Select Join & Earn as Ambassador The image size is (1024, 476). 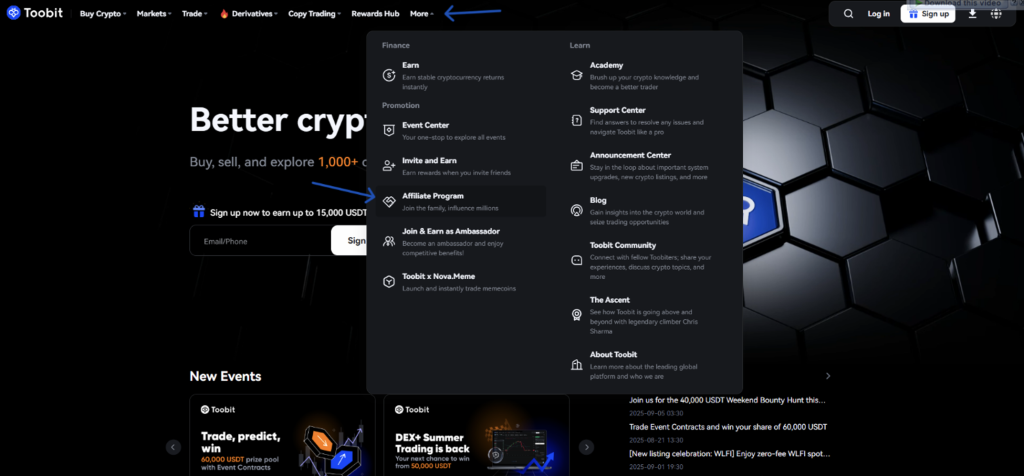tap(460, 241)
